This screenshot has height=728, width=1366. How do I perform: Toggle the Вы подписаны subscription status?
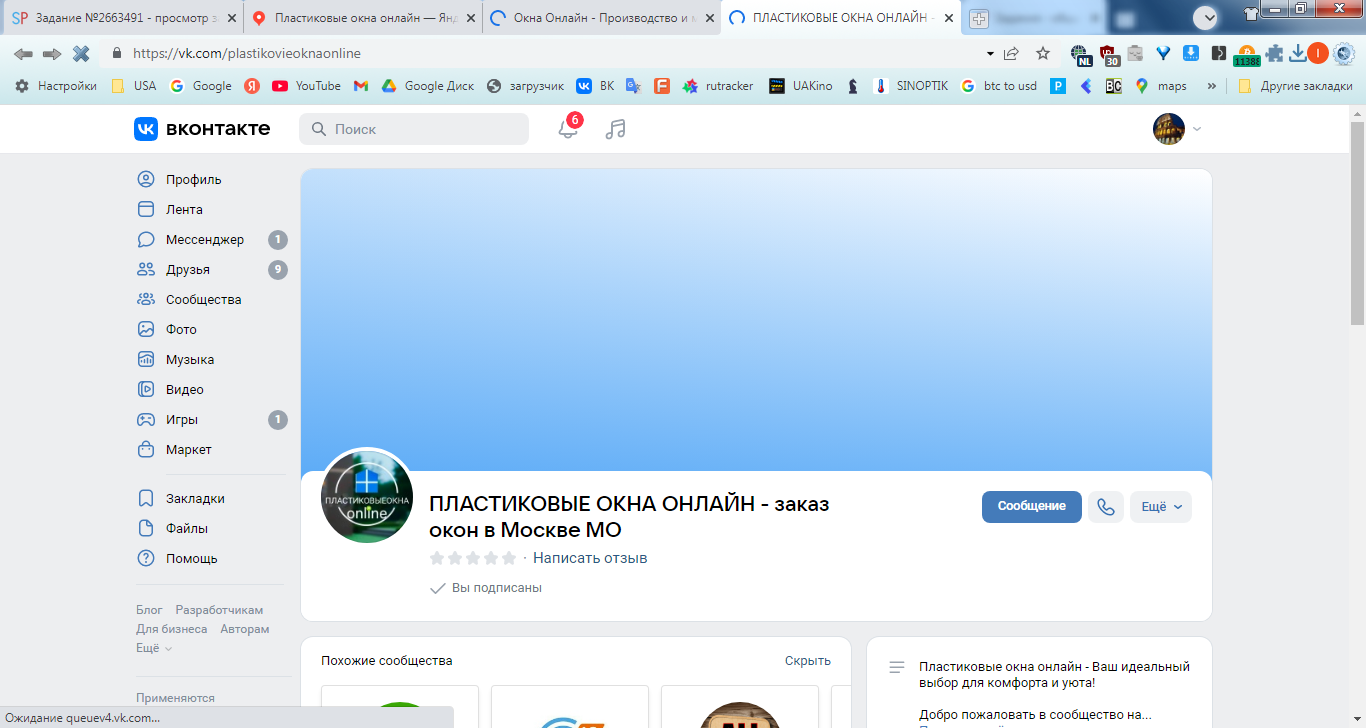[x=486, y=588]
